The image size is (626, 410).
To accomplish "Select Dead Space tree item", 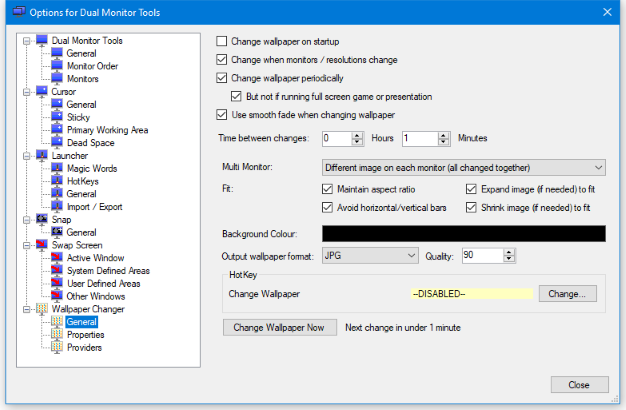I will tap(91, 143).
